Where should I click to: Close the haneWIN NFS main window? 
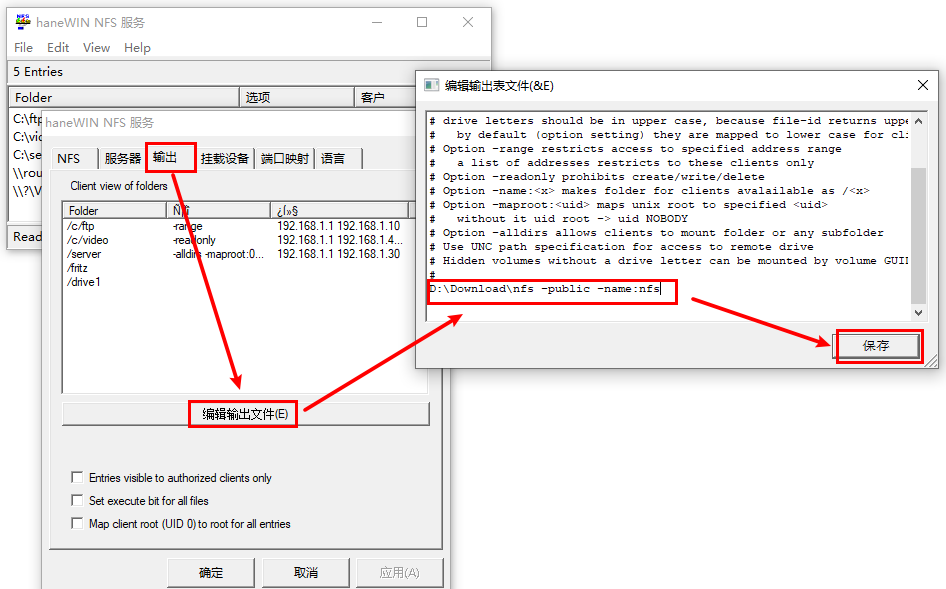pos(468,22)
